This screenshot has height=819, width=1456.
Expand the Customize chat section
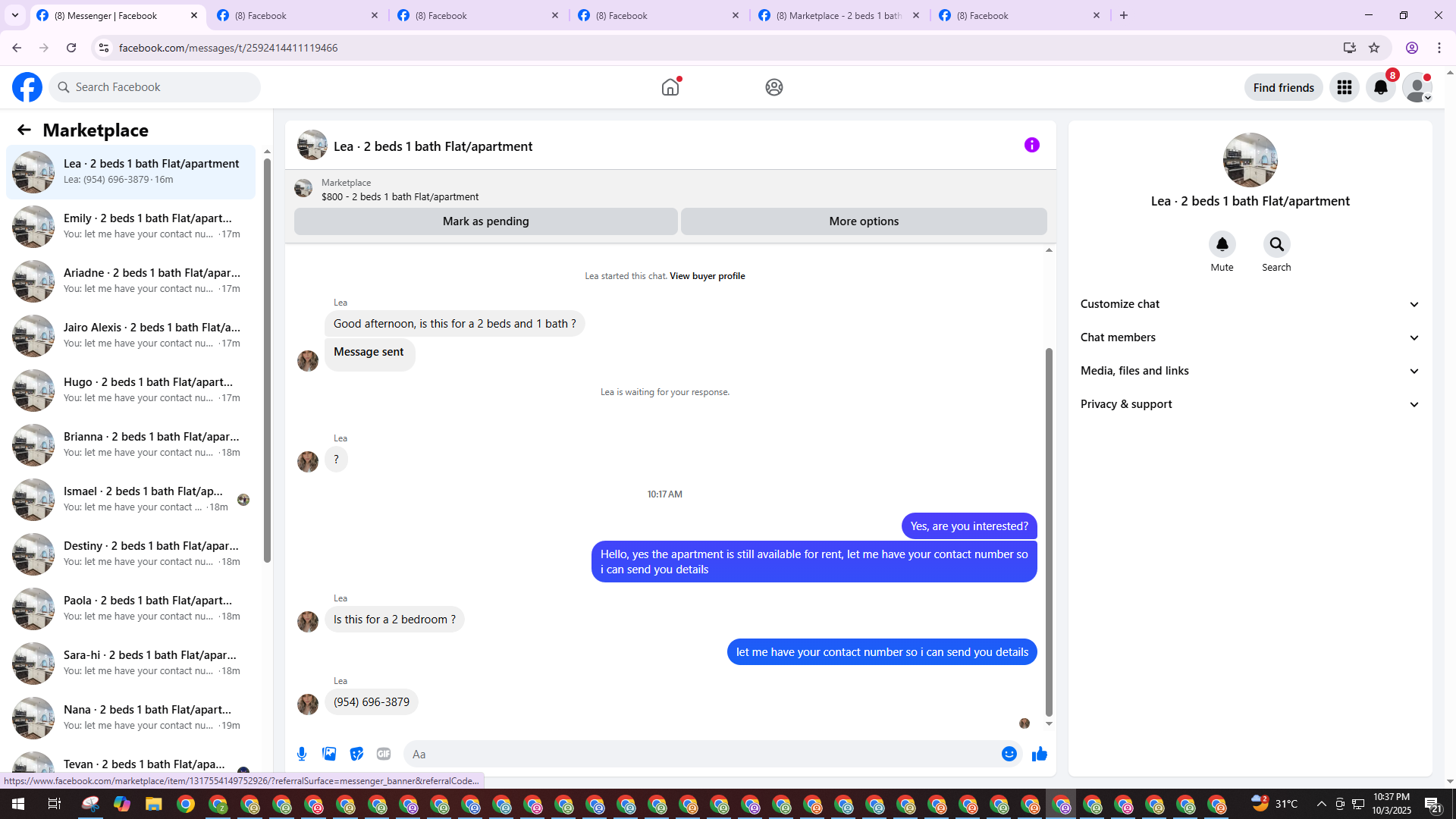(x=1250, y=304)
